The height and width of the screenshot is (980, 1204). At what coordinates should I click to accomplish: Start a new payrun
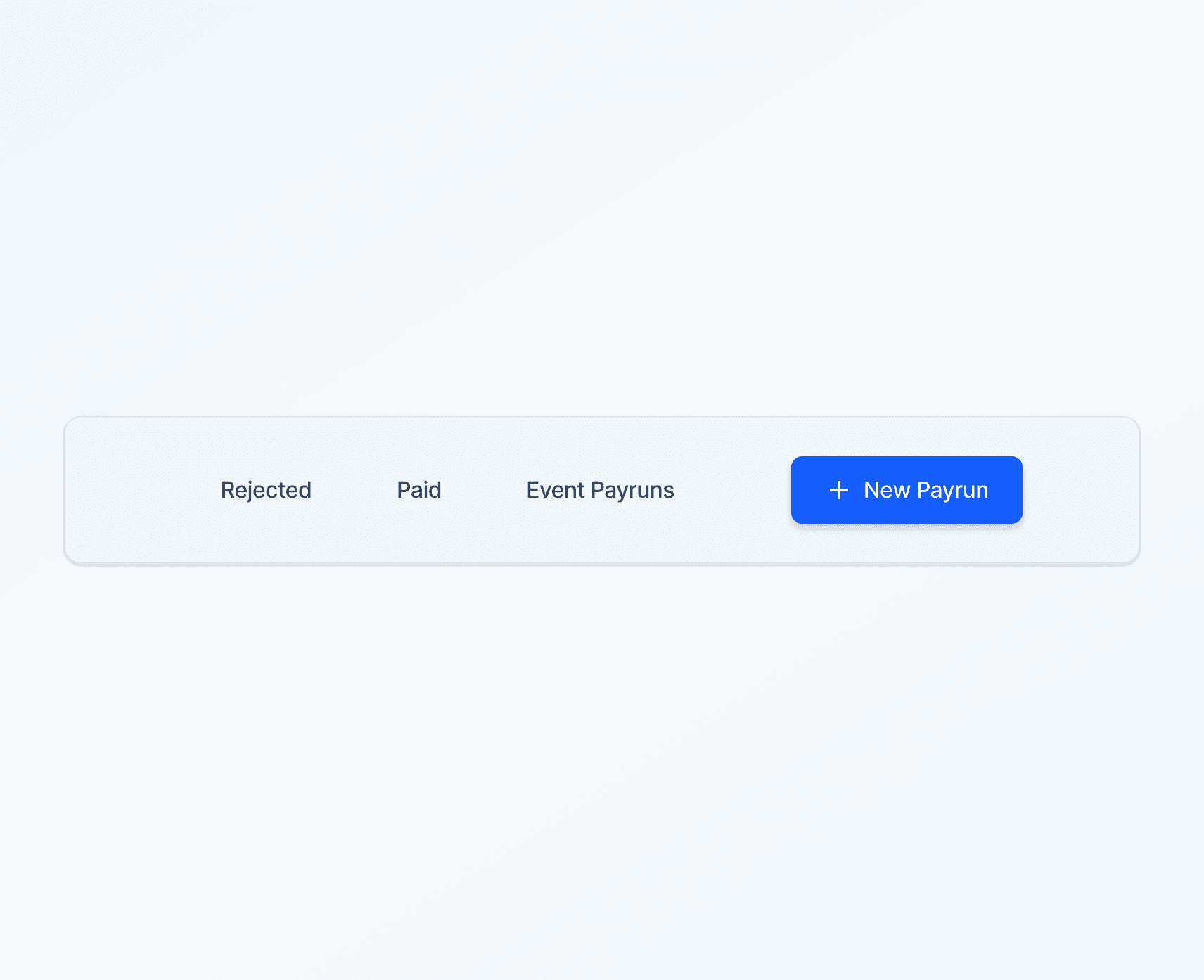coord(907,490)
